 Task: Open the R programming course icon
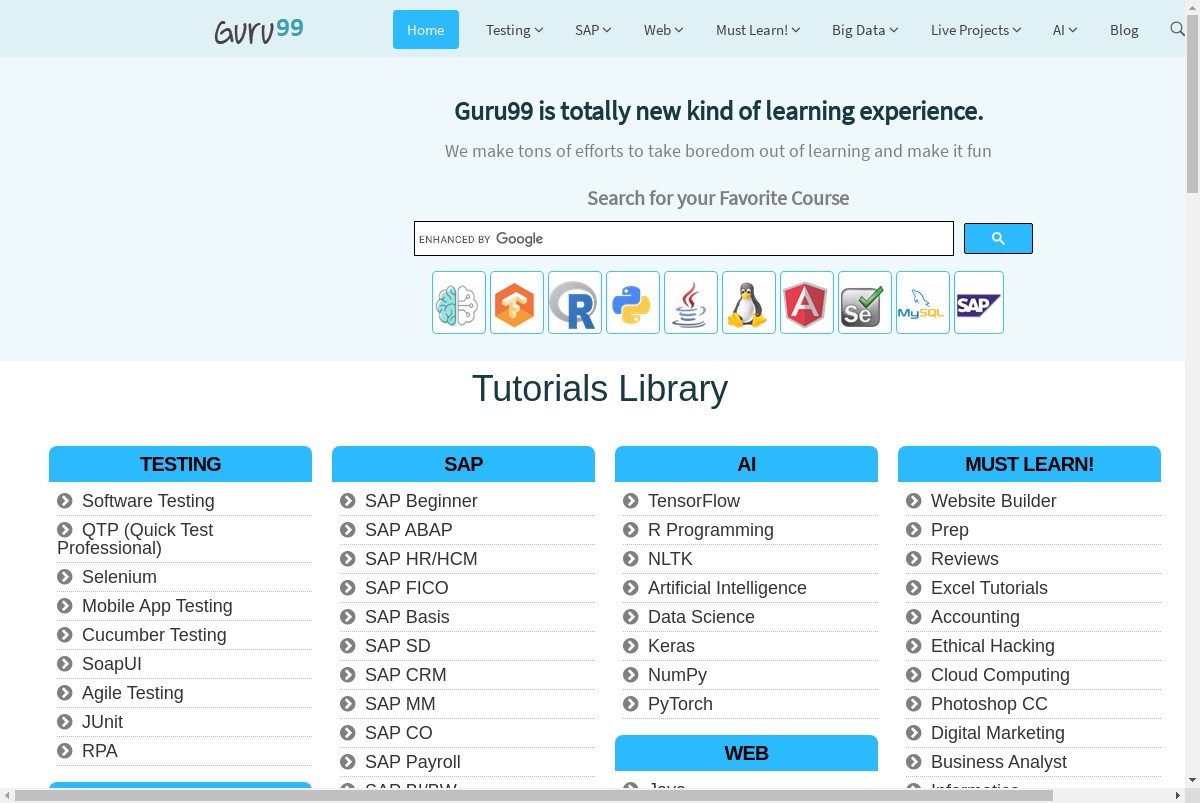575,302
